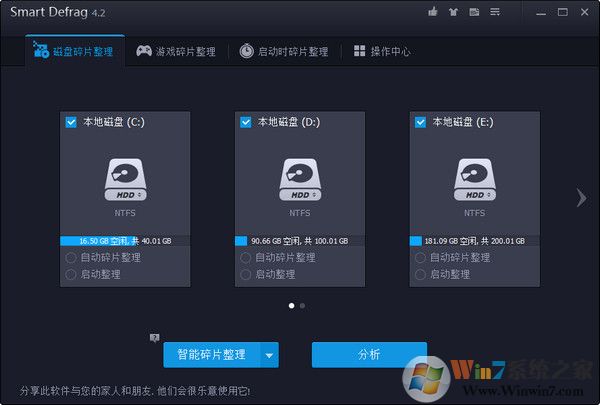Switch to 操作中心 tab
The width and height of the screenshot is (600, 405).
(x=382, y=51)
